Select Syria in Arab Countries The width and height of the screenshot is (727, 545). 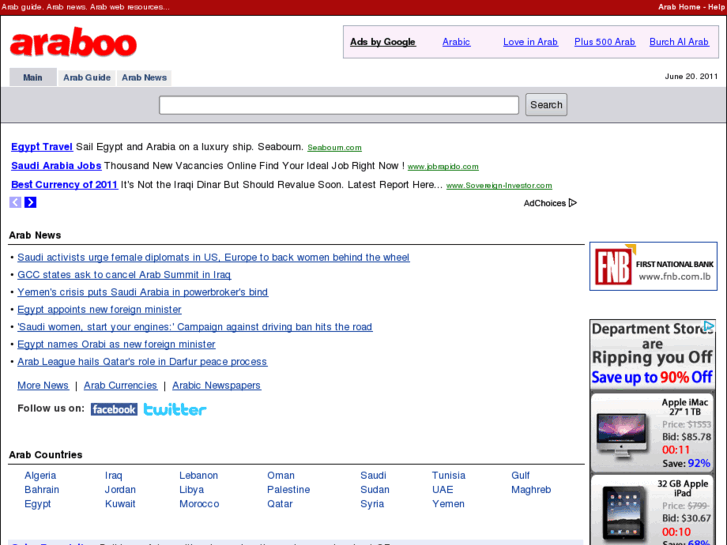point(372,504)
